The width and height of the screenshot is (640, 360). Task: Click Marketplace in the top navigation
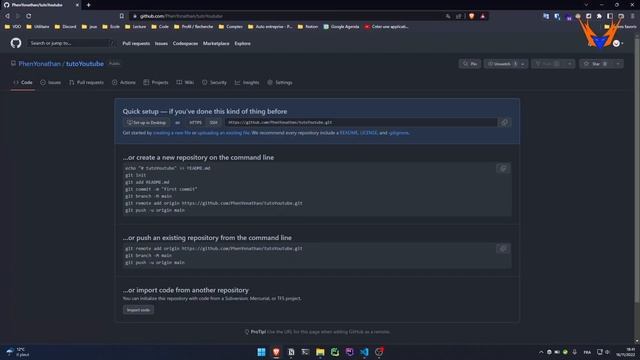(x=216, y=44)
